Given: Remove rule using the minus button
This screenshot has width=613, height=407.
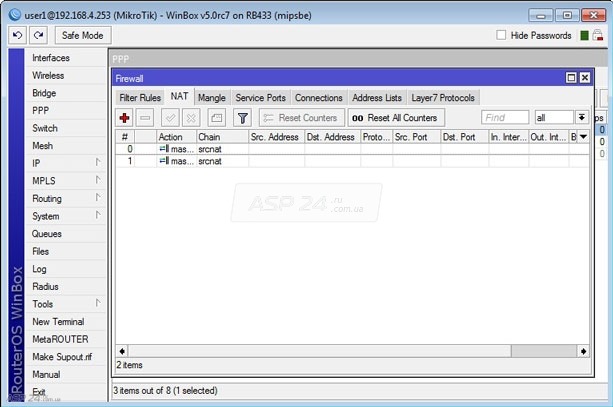Looking at the screenshot, I should [145, 118].
